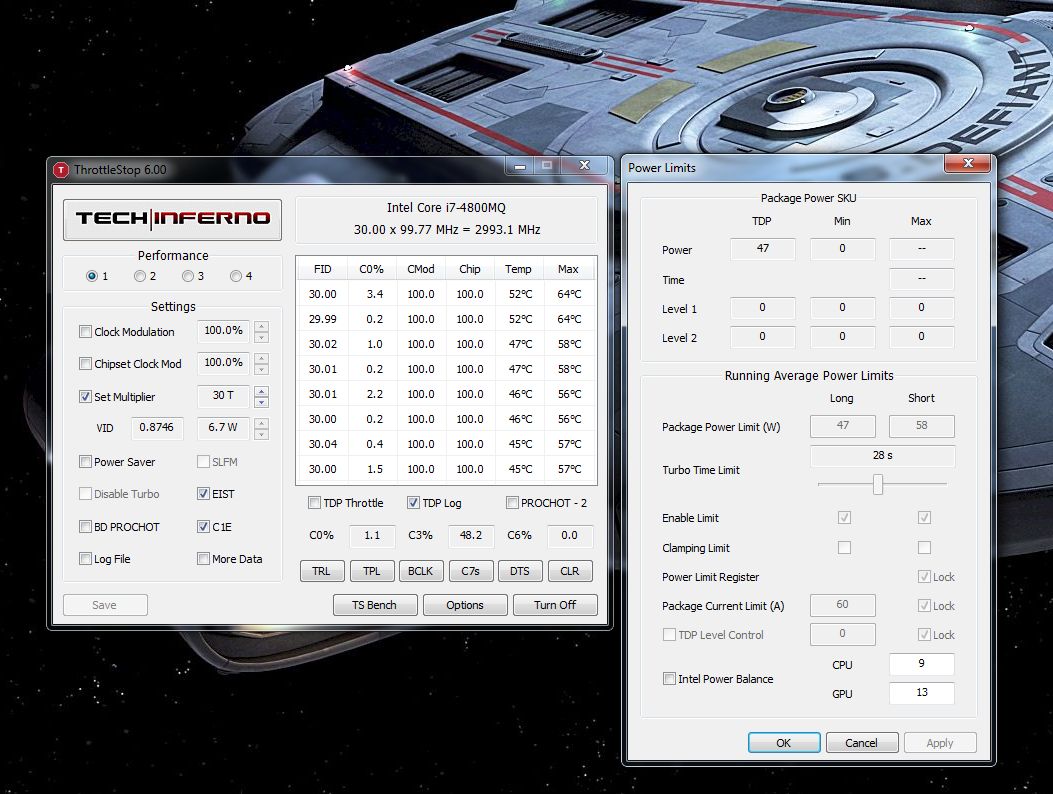
Task: Click VID power down arrow
Action: (x=262, y=434)
